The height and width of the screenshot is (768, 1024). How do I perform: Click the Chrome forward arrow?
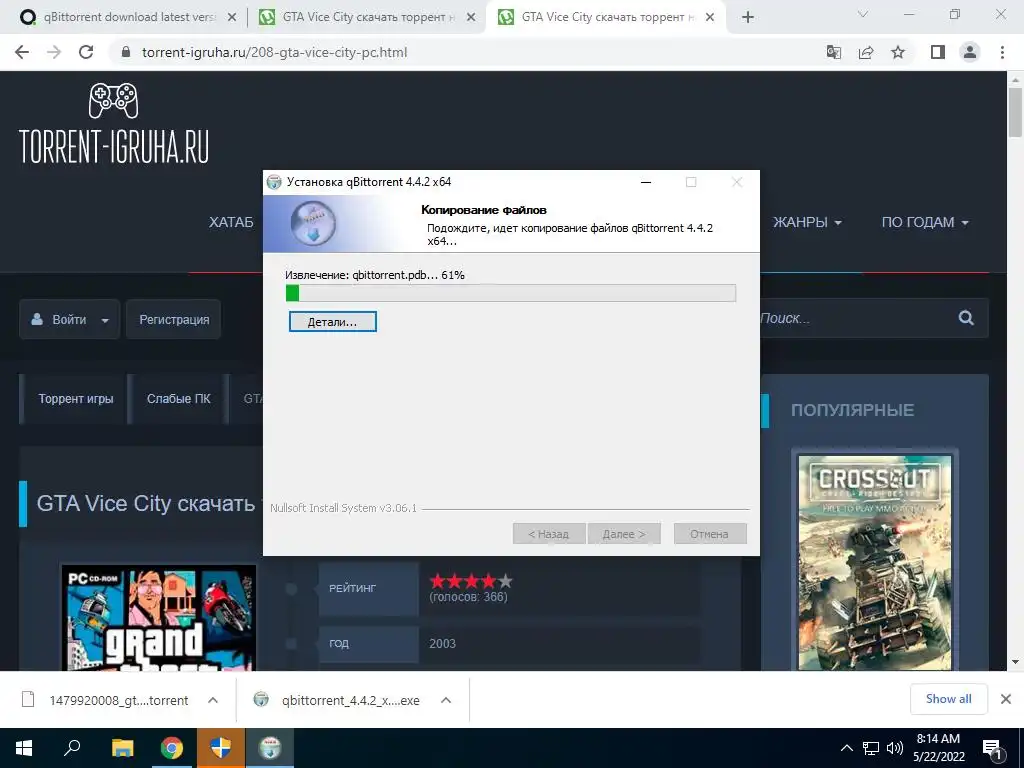(54, 52)
